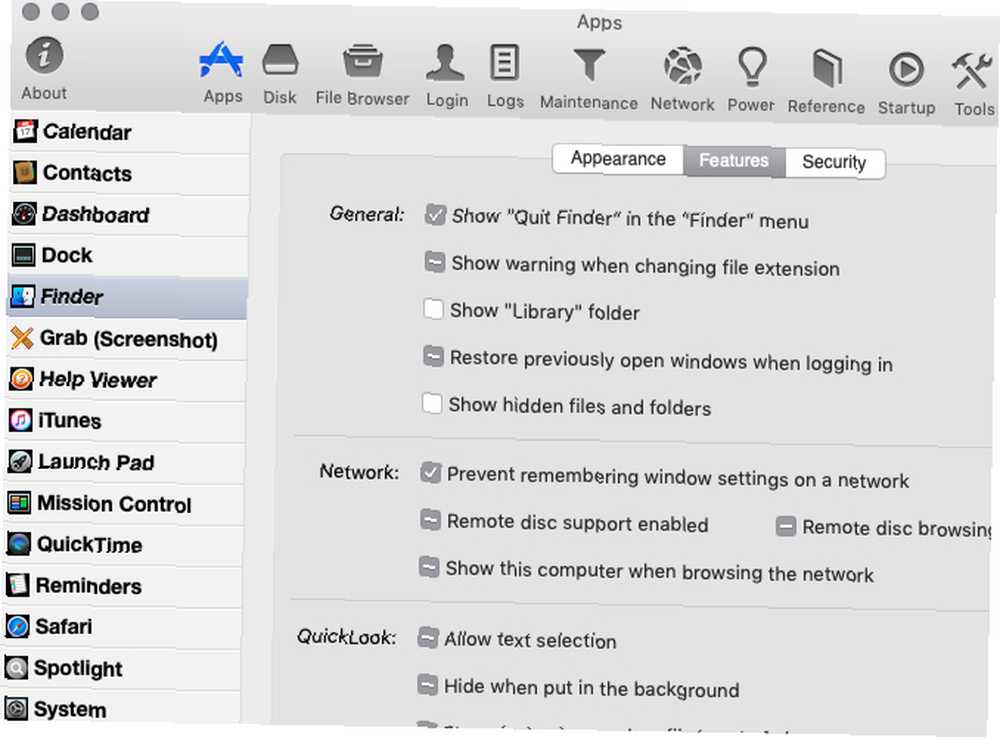
Task: Select Mission Control label in the sidebar
Action: [114, 504]
